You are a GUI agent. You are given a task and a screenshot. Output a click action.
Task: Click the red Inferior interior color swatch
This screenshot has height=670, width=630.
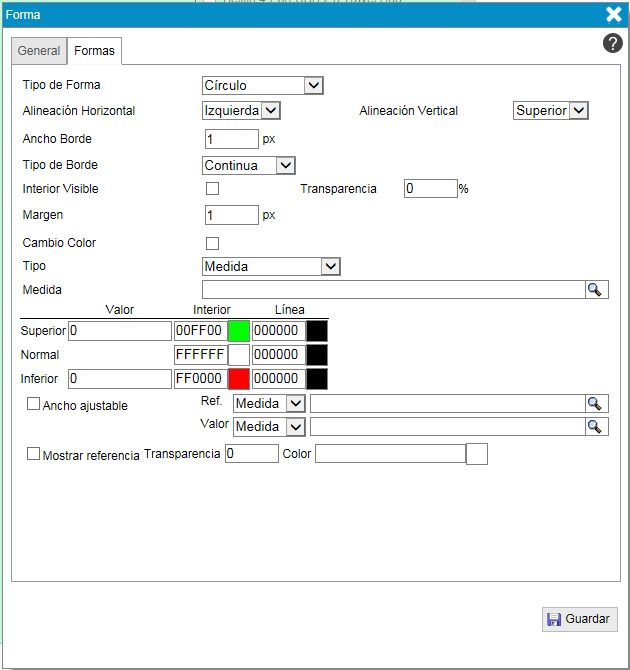[x=239, y=379]
